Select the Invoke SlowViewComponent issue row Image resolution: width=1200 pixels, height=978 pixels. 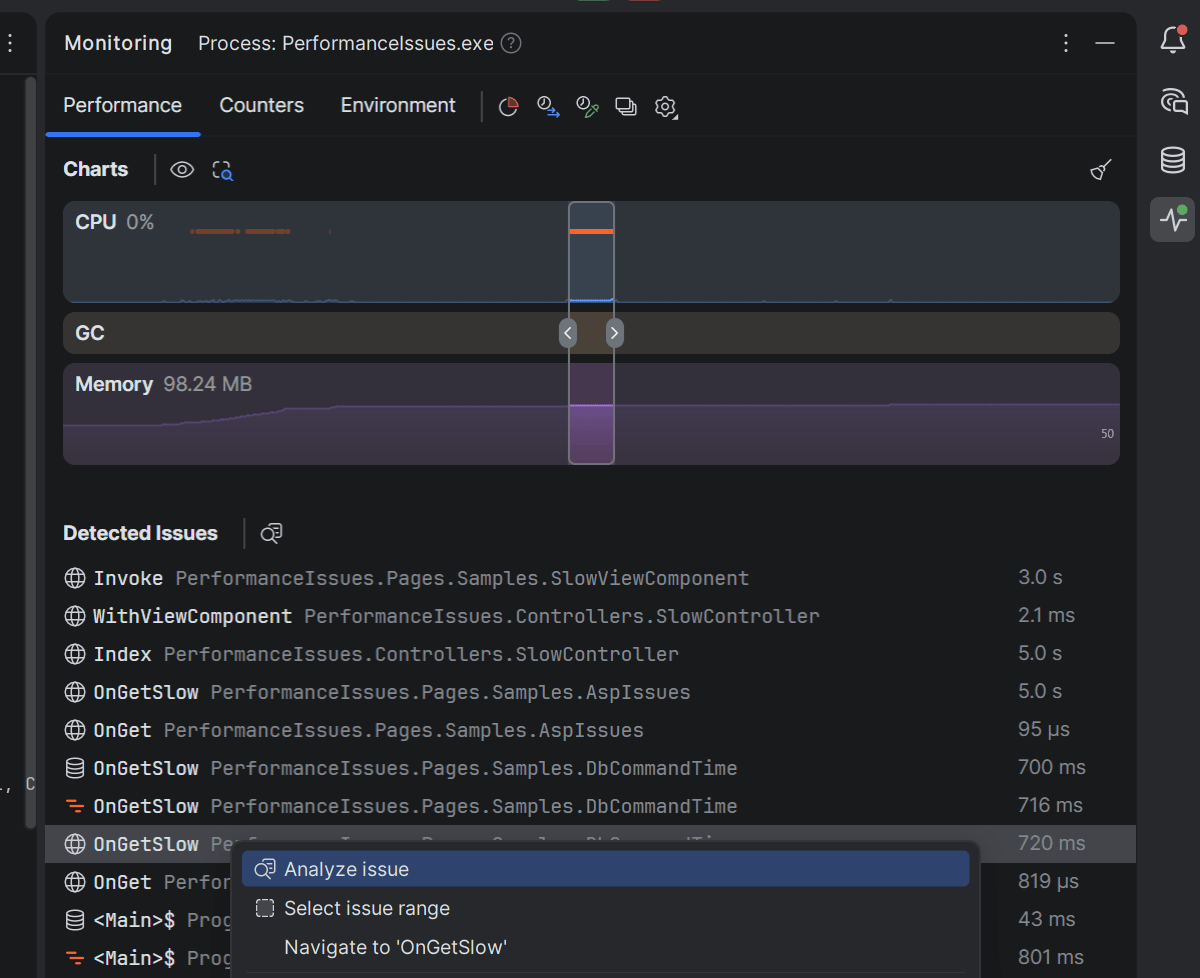pyautogui.click(x=420, y=578)
